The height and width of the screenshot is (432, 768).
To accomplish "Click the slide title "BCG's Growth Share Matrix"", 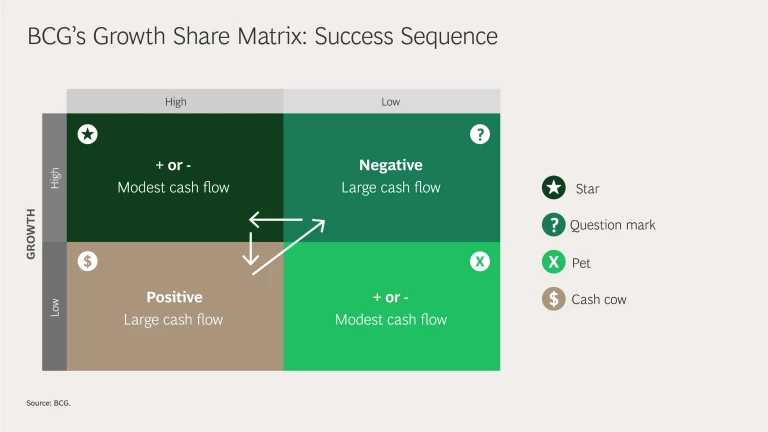I will 262,37.
